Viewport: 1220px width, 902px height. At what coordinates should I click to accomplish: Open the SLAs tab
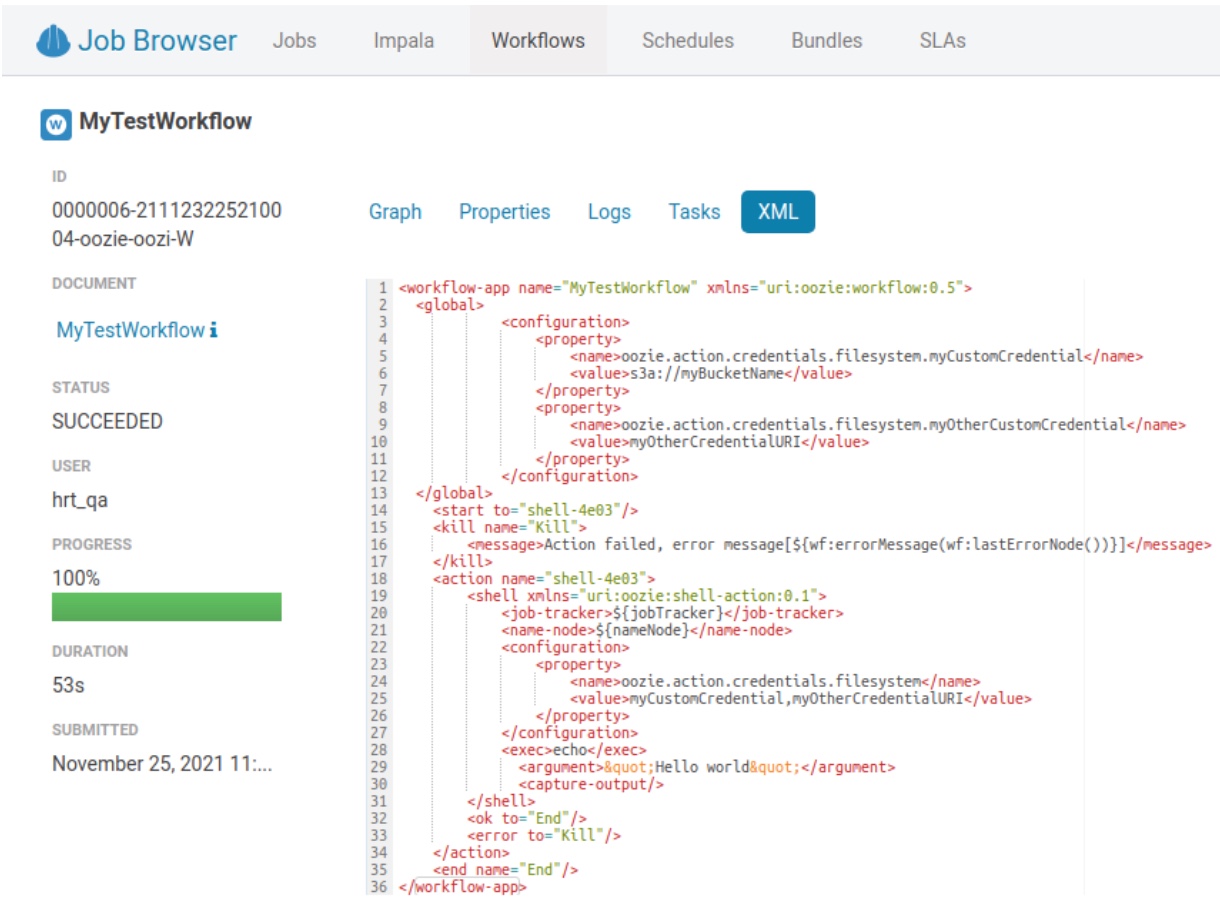(942, 41)
